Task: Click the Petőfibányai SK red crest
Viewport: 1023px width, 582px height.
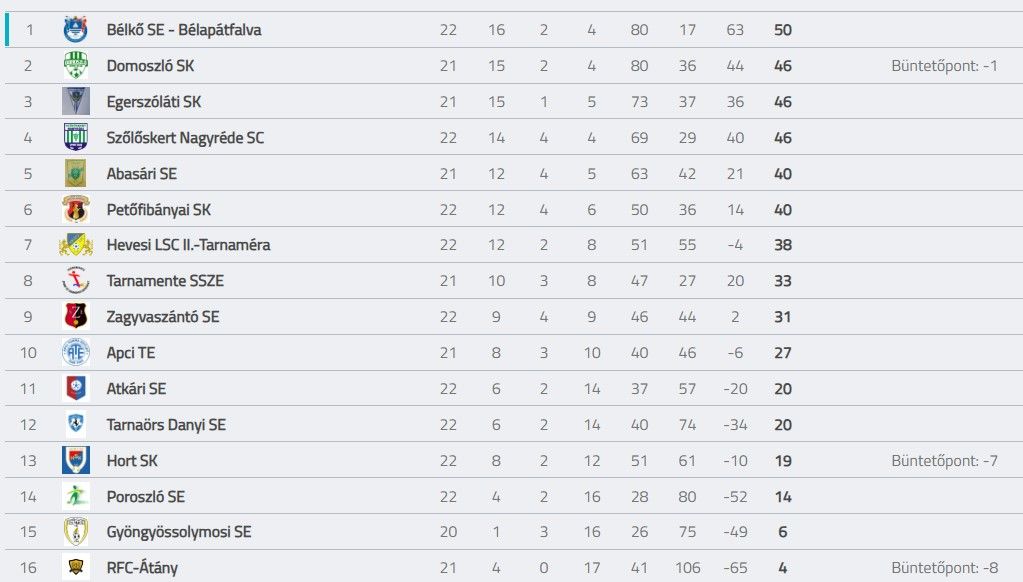Action: [x=76, y=209]
